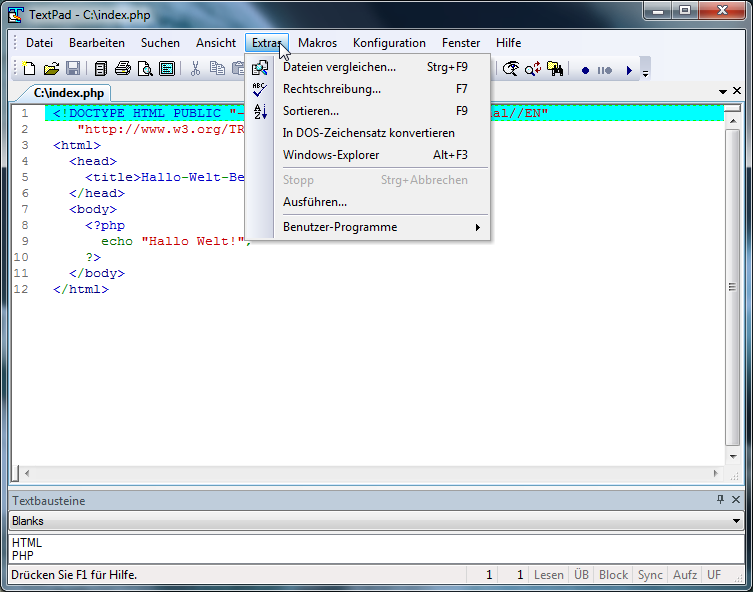Choose Ausführen... menu entry

coord(367,202)
